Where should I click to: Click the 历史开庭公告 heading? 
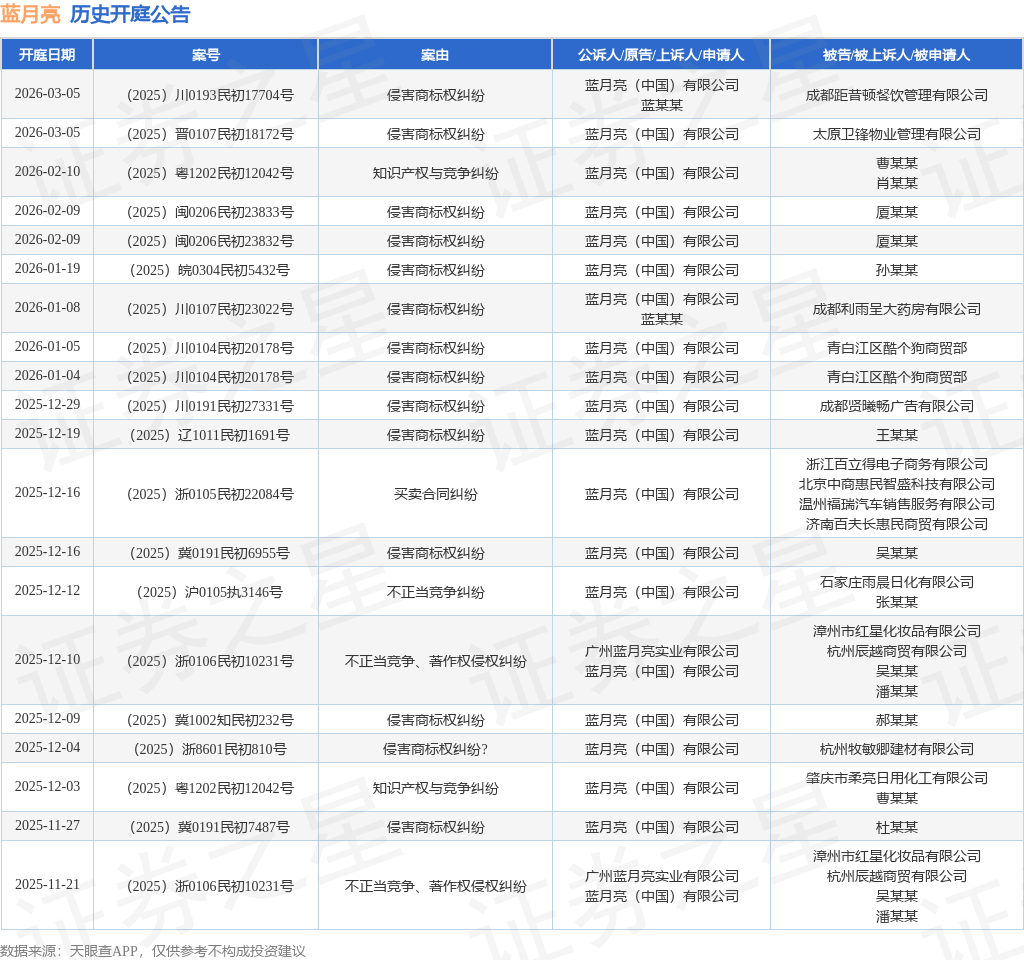coord(130,14)
